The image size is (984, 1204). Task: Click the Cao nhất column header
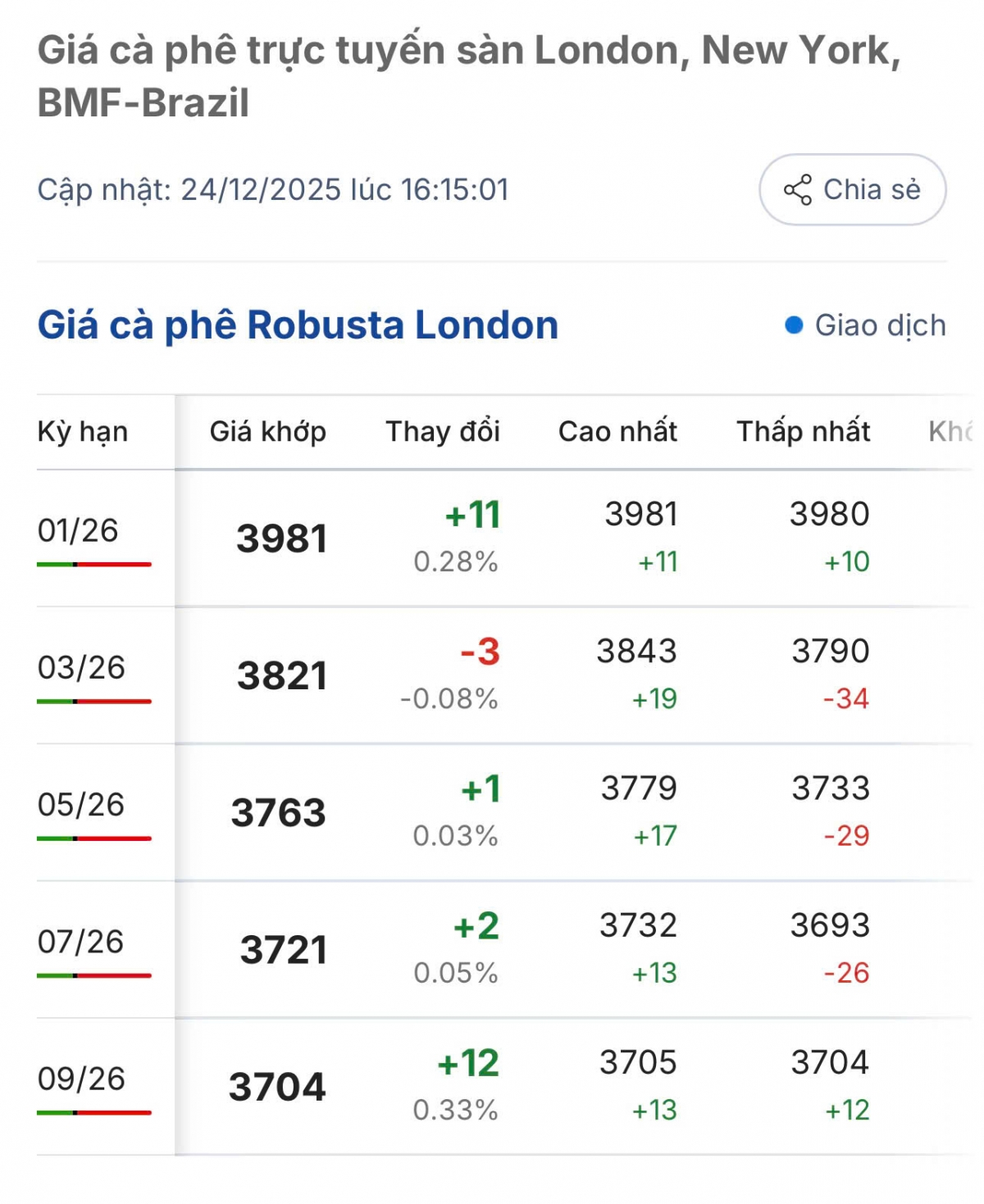pos(617,431)
